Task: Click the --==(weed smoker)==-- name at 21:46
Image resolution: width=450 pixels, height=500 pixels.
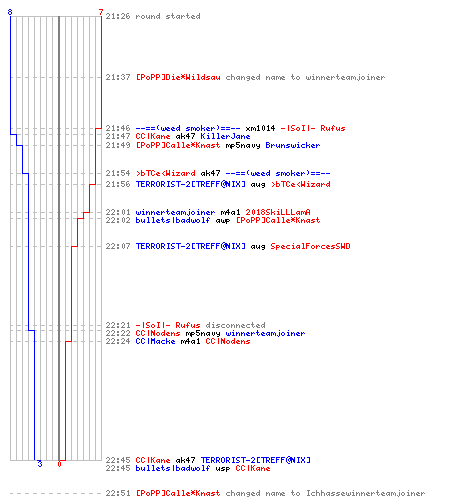Action: [x=188, y=128]
